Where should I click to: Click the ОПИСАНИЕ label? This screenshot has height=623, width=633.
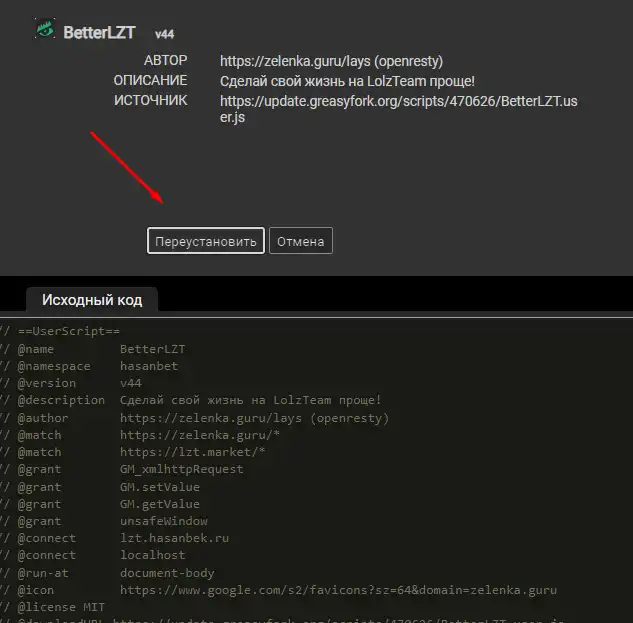150,80
